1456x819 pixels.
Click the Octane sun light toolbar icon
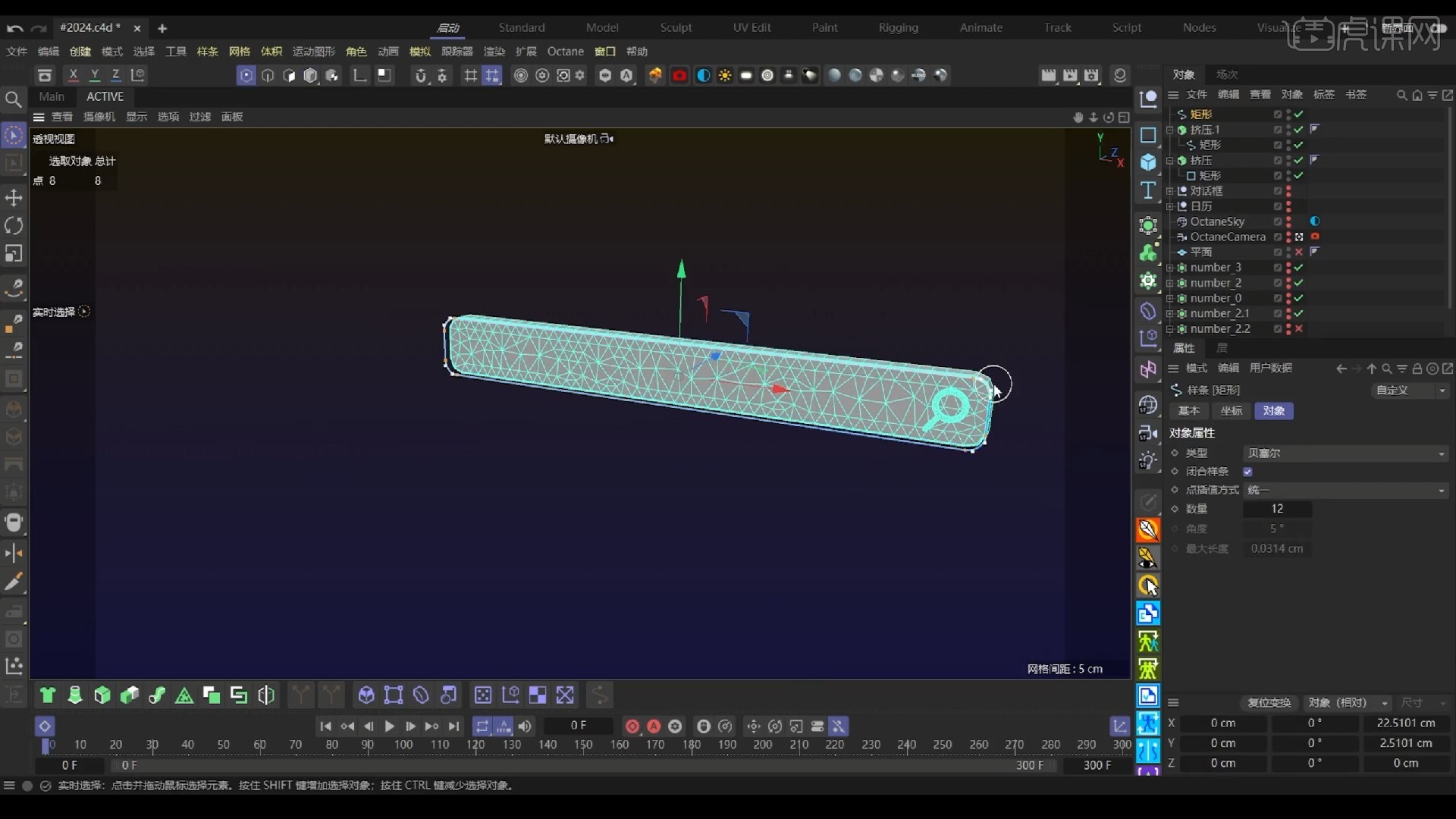[x=725, y=75]
